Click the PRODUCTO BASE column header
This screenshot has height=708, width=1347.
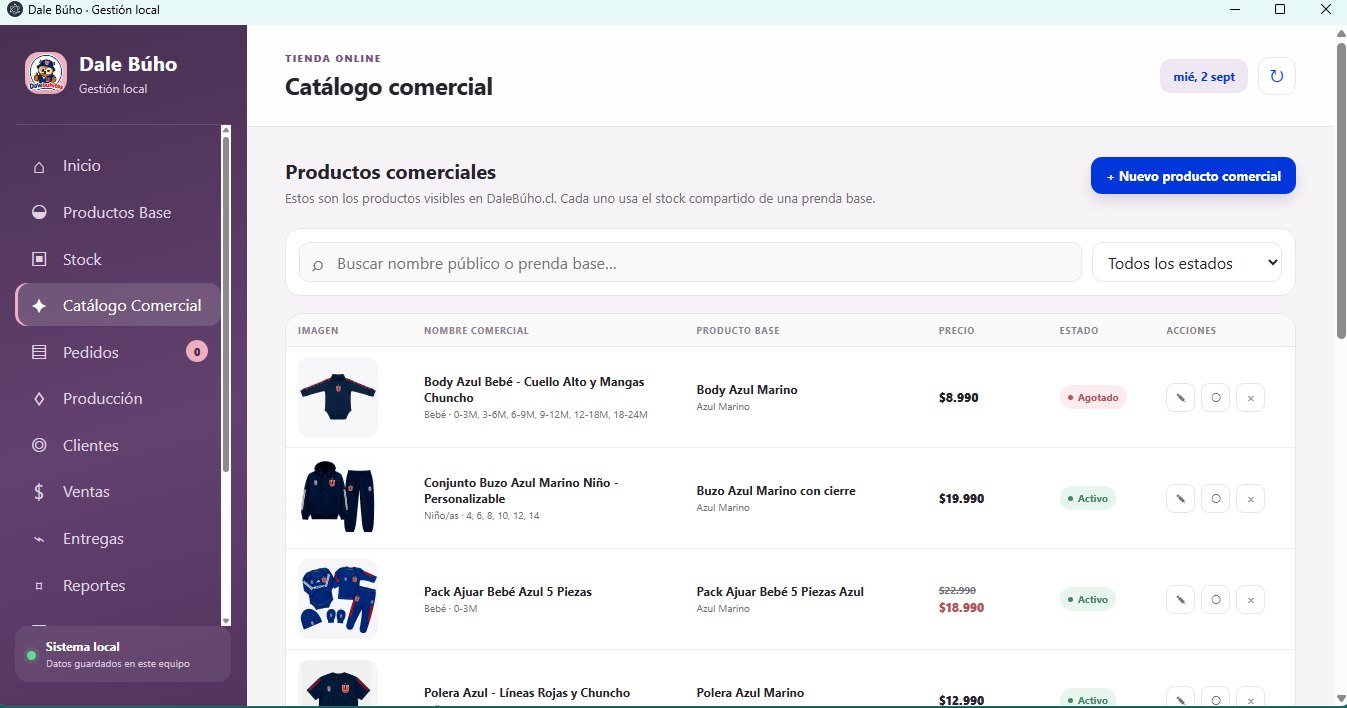[x=738, y=331]
